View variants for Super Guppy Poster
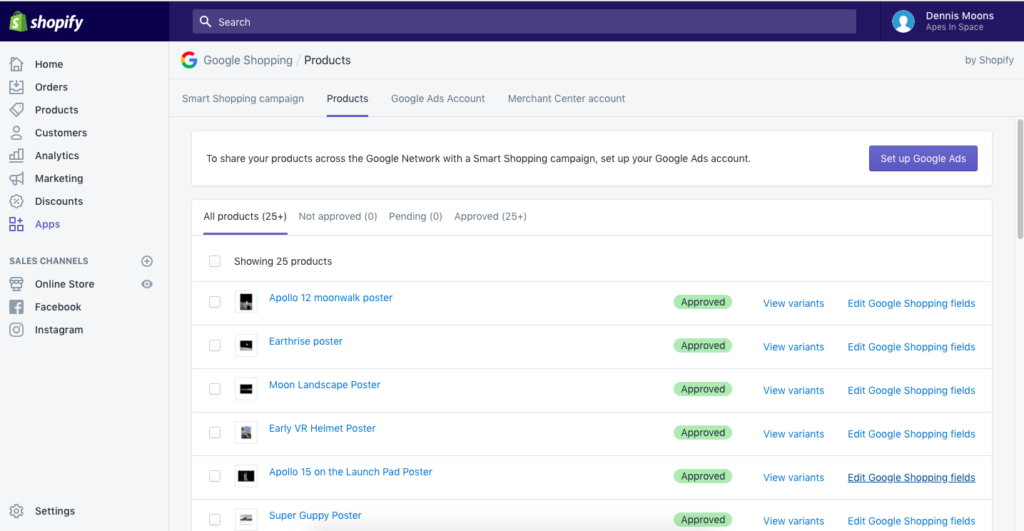Viewport: 1024px width, 531px height. click(x=793, y=521)
